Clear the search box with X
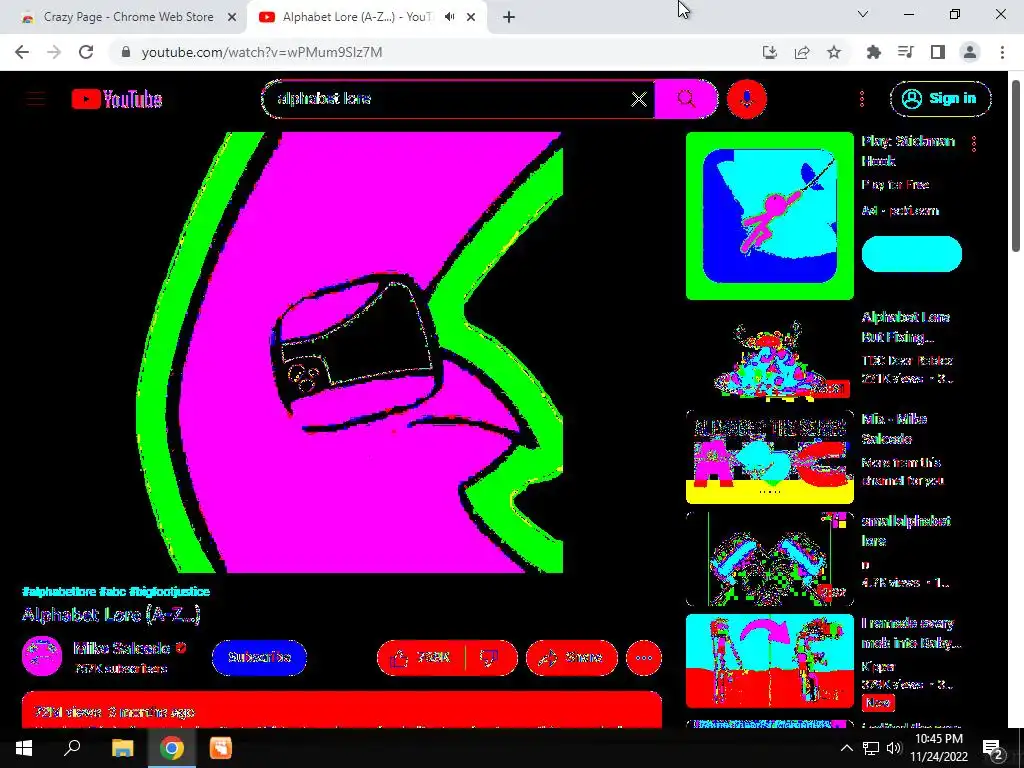 (x=639, y=99)
